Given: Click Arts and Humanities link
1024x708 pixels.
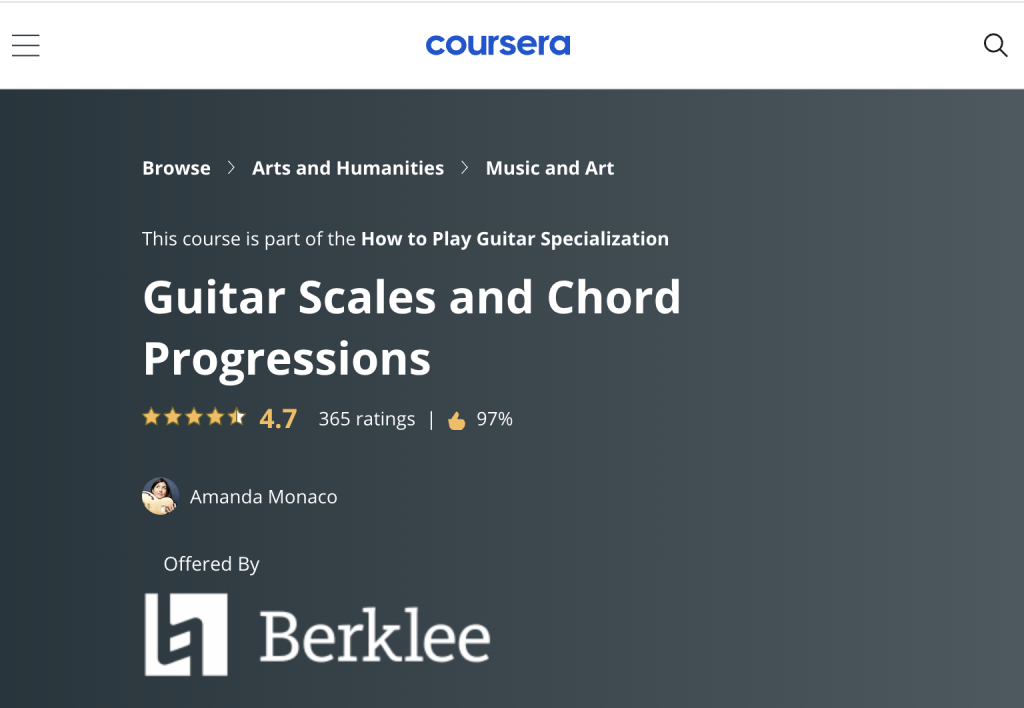Looking at the screenshot, I should 347,168.
